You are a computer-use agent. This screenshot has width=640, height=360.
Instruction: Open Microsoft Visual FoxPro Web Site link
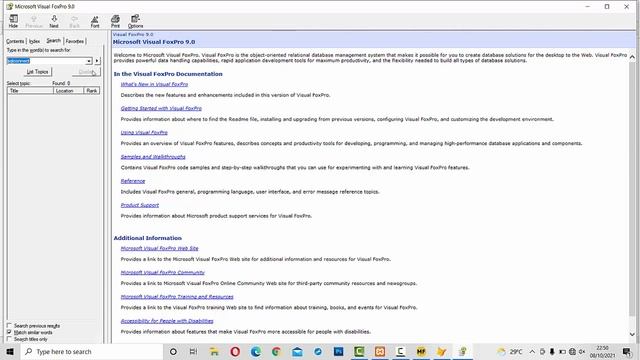coord(160,248)
